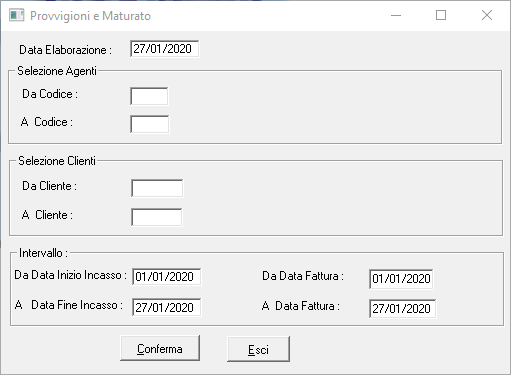511x375 pixels.
Task: Click the Conferma button
Action: tap(160, 348)
